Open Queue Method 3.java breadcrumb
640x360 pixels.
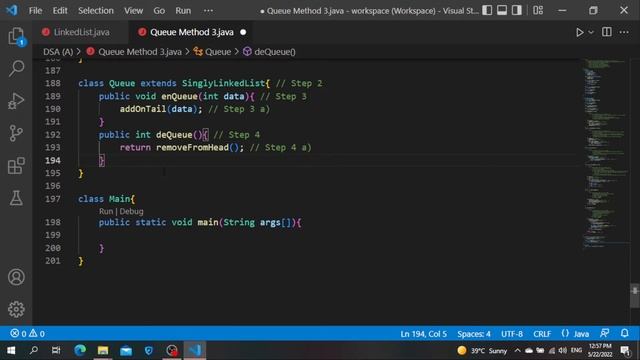click(x=140, y=52)
